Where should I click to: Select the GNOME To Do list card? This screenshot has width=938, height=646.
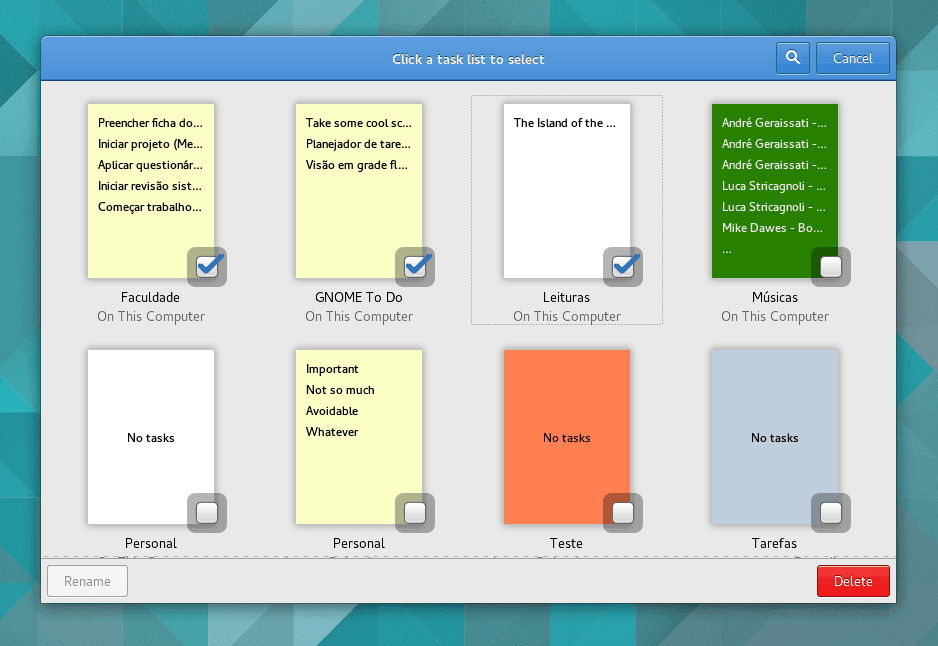pyautogui.click(x=359, y=191)
